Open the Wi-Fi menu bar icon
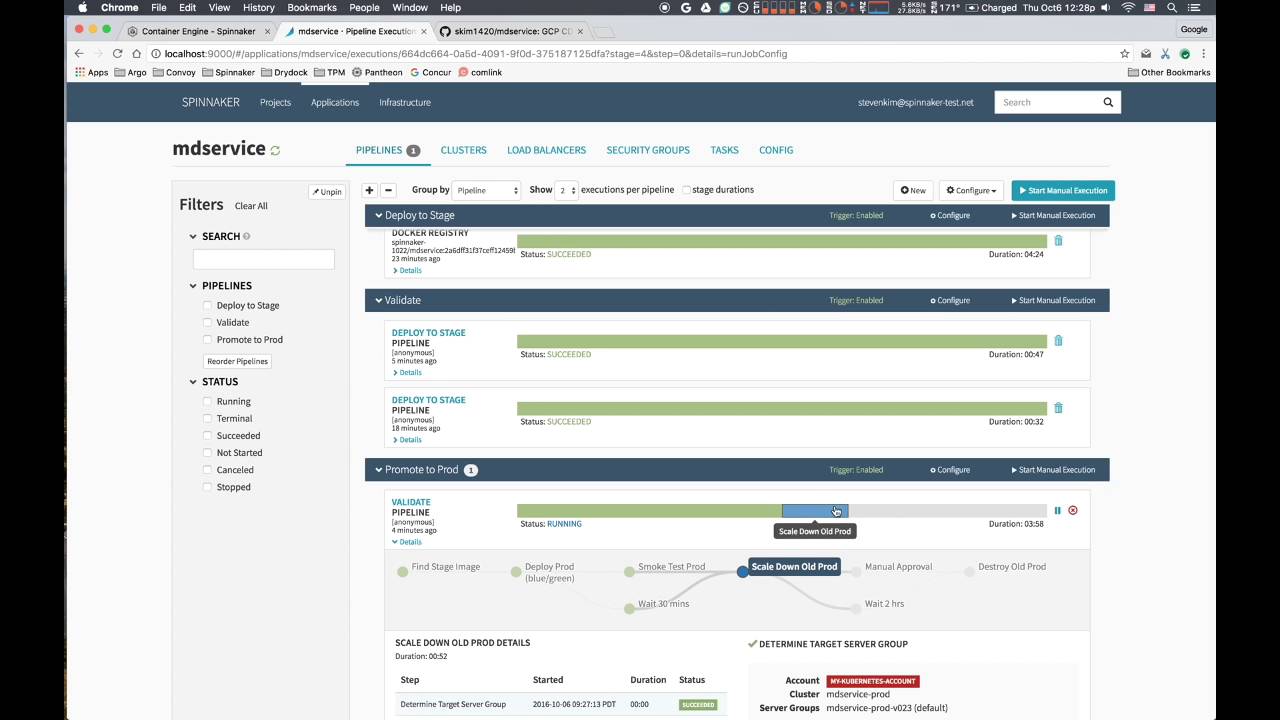The image size is (1280, 720). pos(1128,7)
